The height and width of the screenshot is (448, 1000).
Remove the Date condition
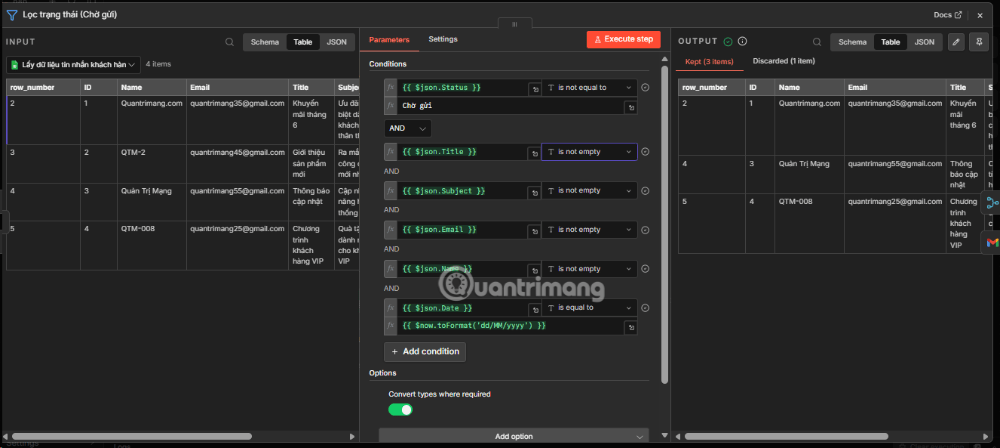coord(645,308)
